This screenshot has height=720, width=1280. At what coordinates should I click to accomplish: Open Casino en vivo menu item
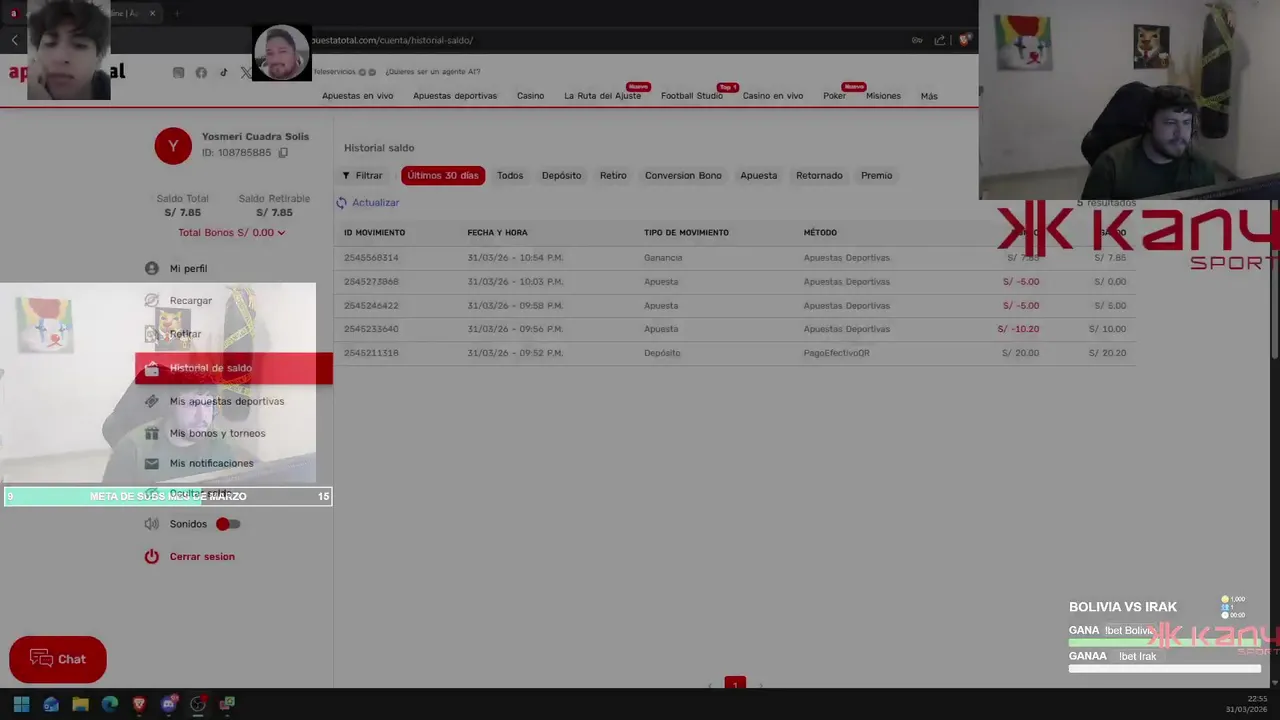click(x=773, y=96)
